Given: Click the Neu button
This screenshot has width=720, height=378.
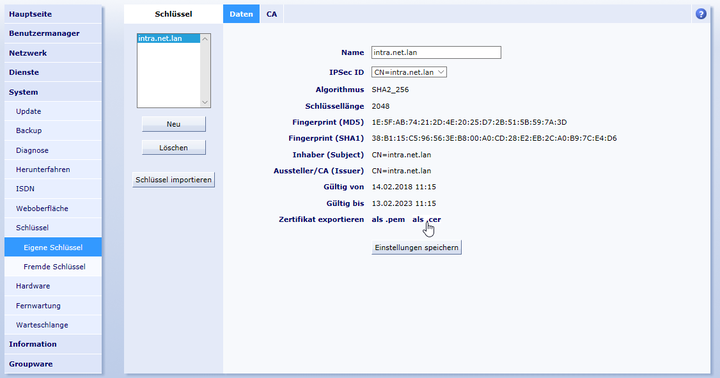Looking at the screenshot, I should [174, 124].
